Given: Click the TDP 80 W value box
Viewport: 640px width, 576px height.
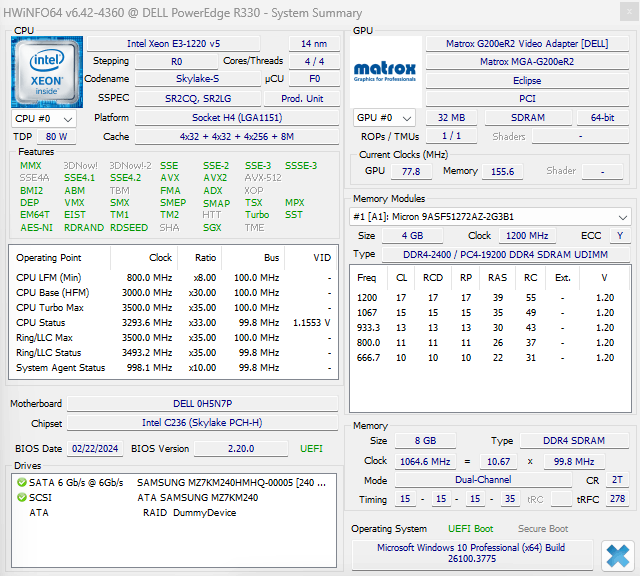Looking at the screenshot, I should pyautogui.click(x=57, y=136).
